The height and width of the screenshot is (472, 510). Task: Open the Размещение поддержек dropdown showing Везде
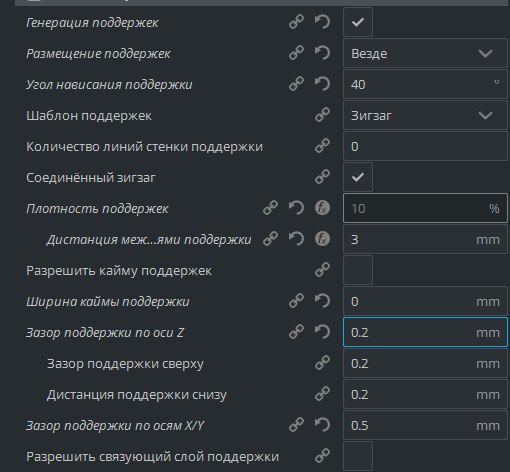click(425, 53)
